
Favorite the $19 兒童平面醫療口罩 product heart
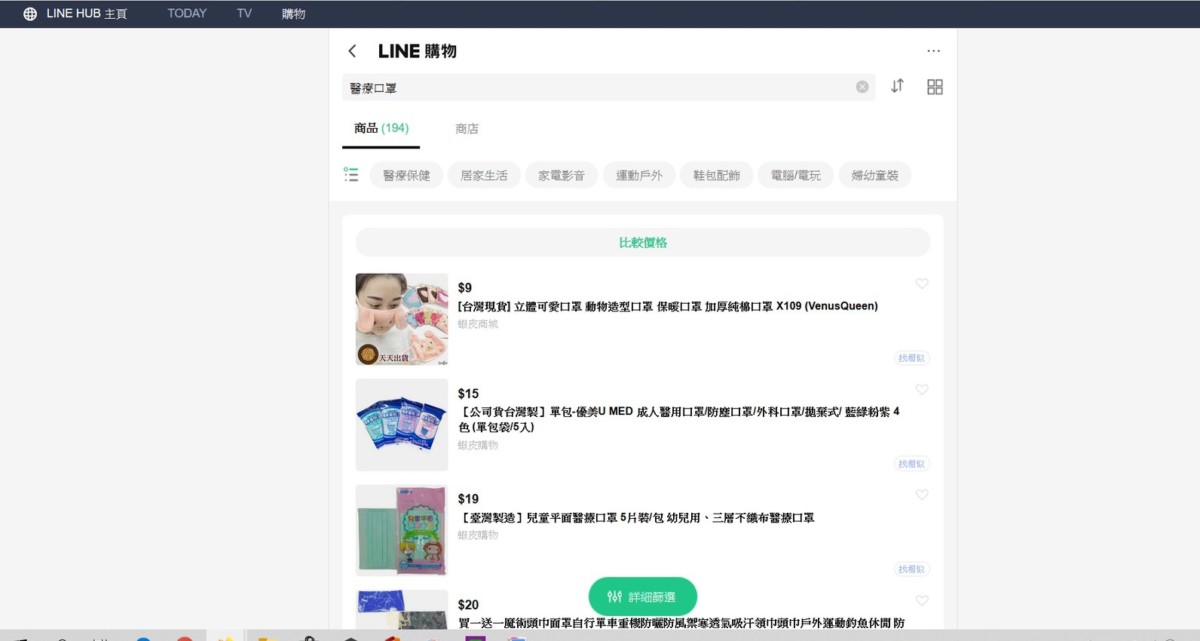point(922,495)
